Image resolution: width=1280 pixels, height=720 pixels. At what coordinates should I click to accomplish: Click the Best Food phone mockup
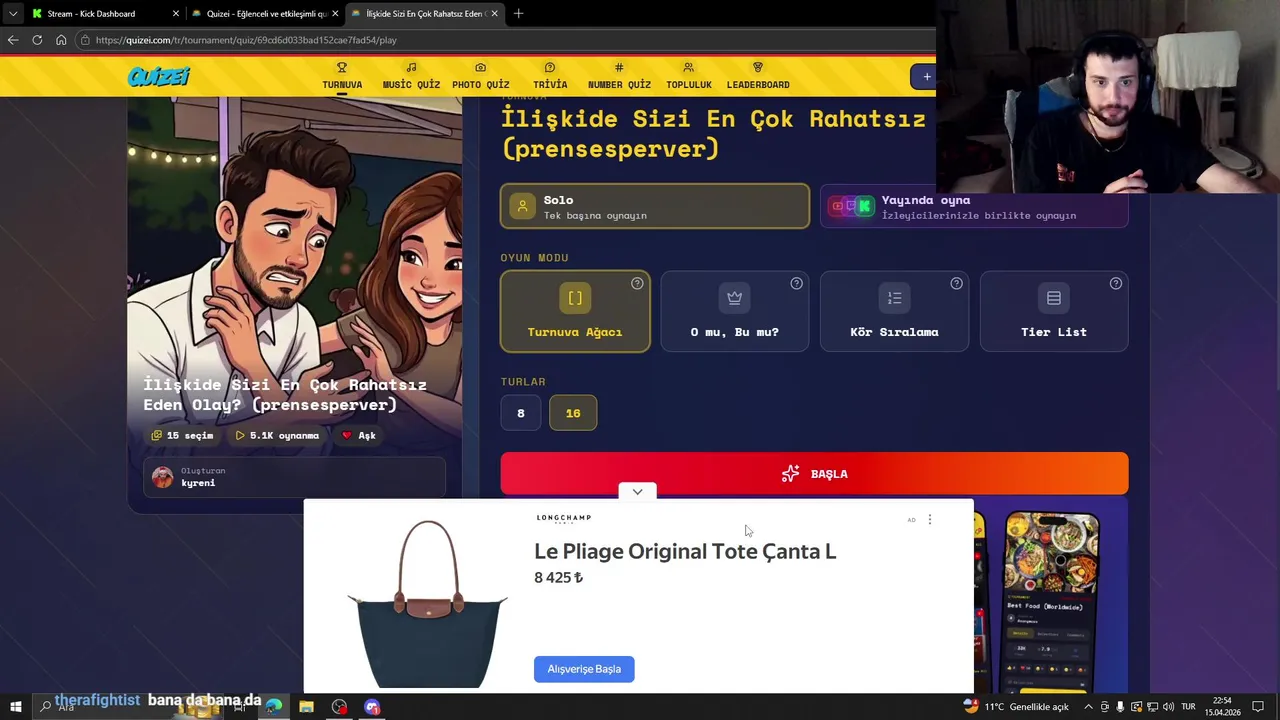(x=1052, y=601)
